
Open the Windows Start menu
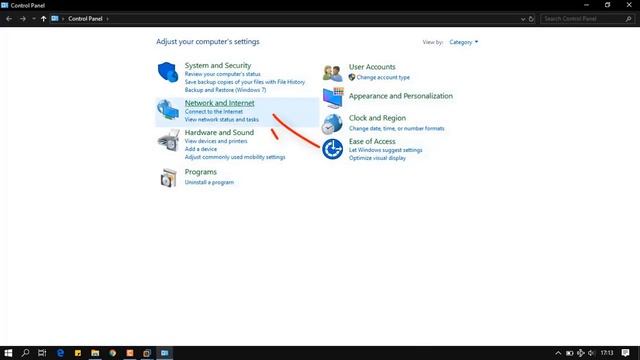coord(8,353)
